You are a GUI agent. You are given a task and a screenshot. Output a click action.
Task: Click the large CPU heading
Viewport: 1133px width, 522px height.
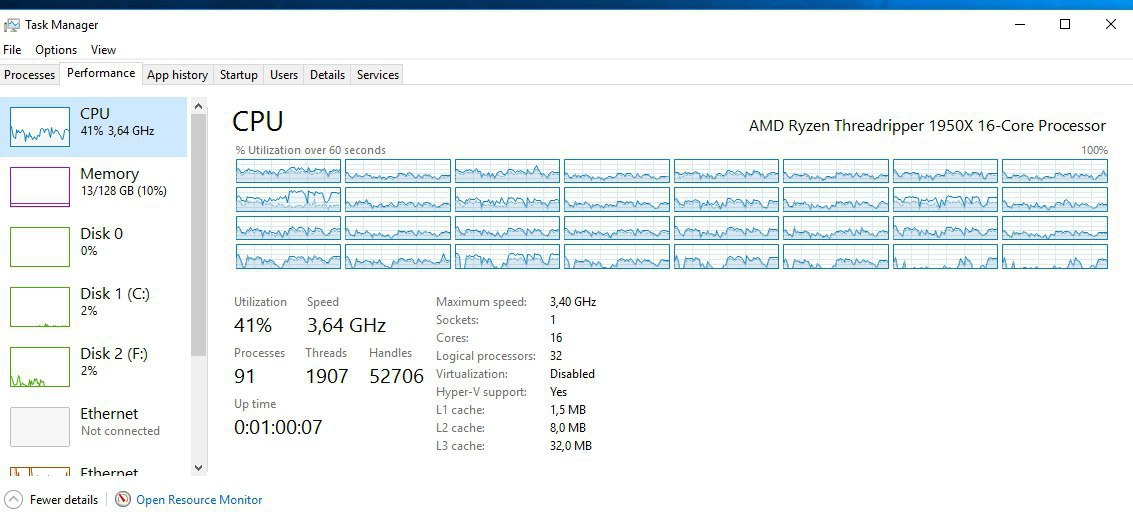pos(258,121)
